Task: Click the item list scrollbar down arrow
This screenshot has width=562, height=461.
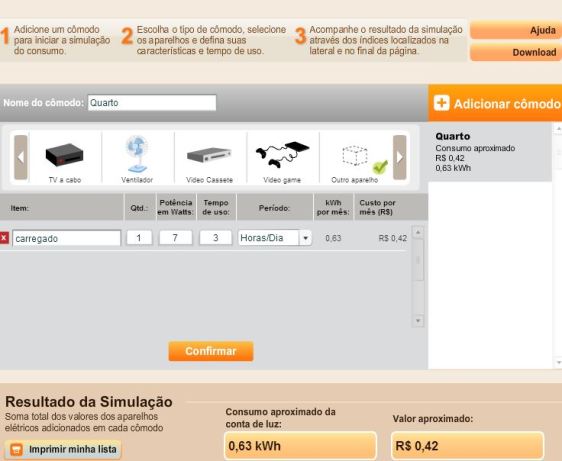Action: [x=418, y=320]
